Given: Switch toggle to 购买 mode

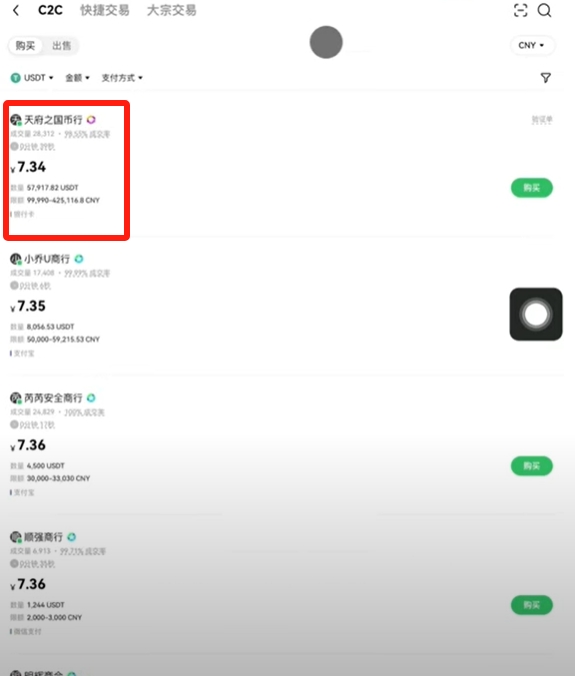Looking at the screenshot, I should (25, 46).
